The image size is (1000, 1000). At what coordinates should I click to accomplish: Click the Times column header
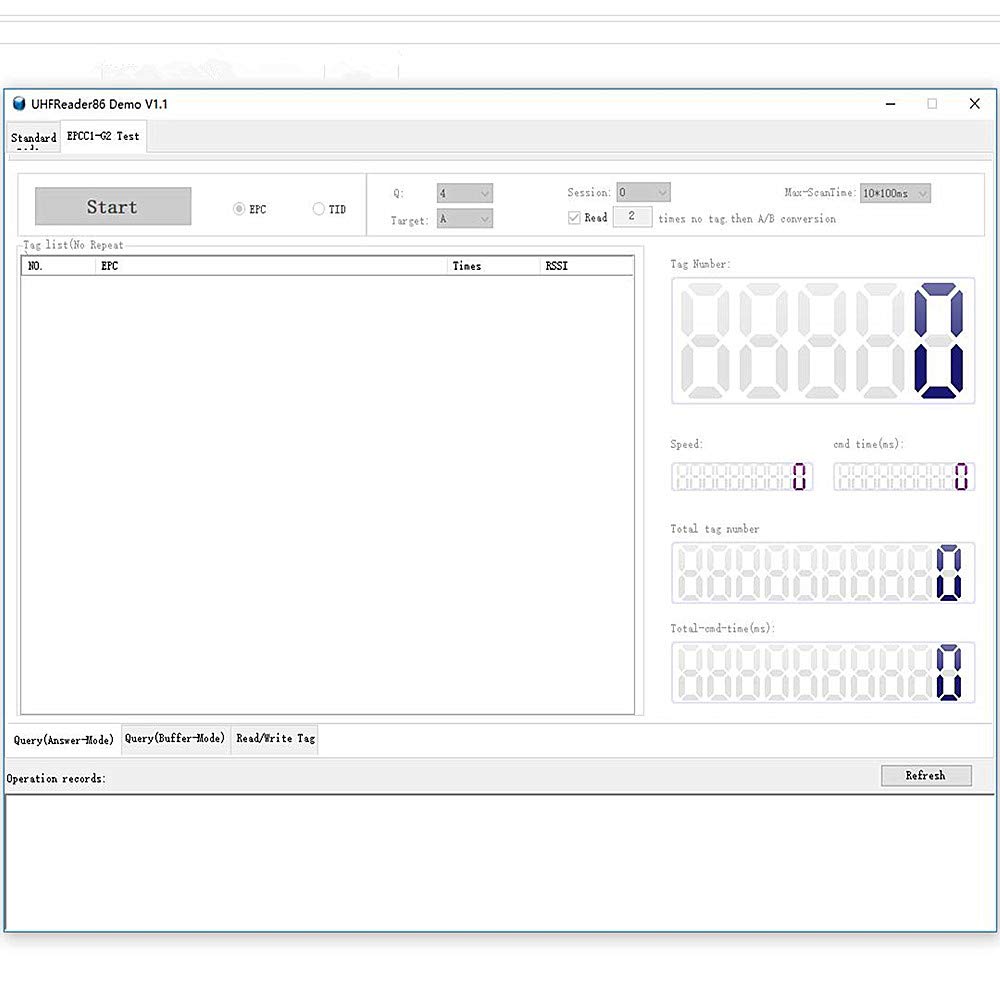pyautogui.click(x=494, y=266)
